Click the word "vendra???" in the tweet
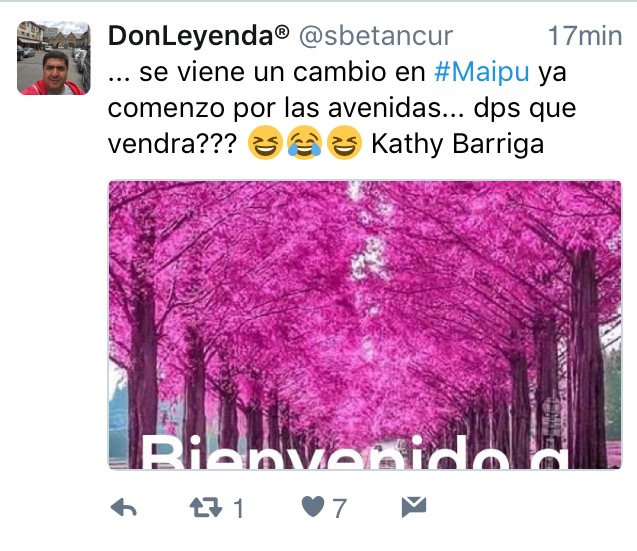This screenshot has width=637, height=551. click(x=172, y=144)
